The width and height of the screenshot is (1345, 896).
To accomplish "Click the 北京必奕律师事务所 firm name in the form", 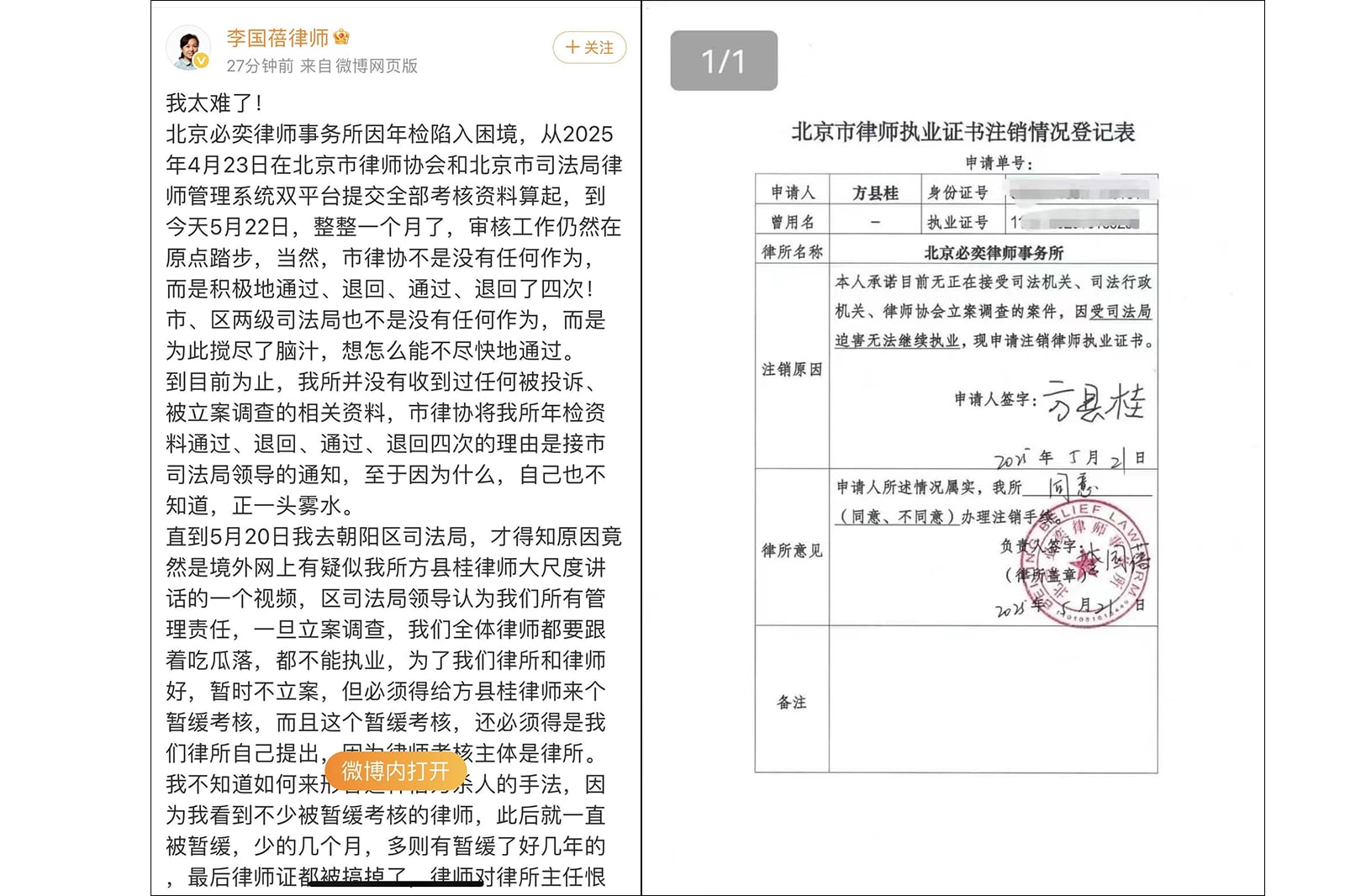I will [994, 252].
